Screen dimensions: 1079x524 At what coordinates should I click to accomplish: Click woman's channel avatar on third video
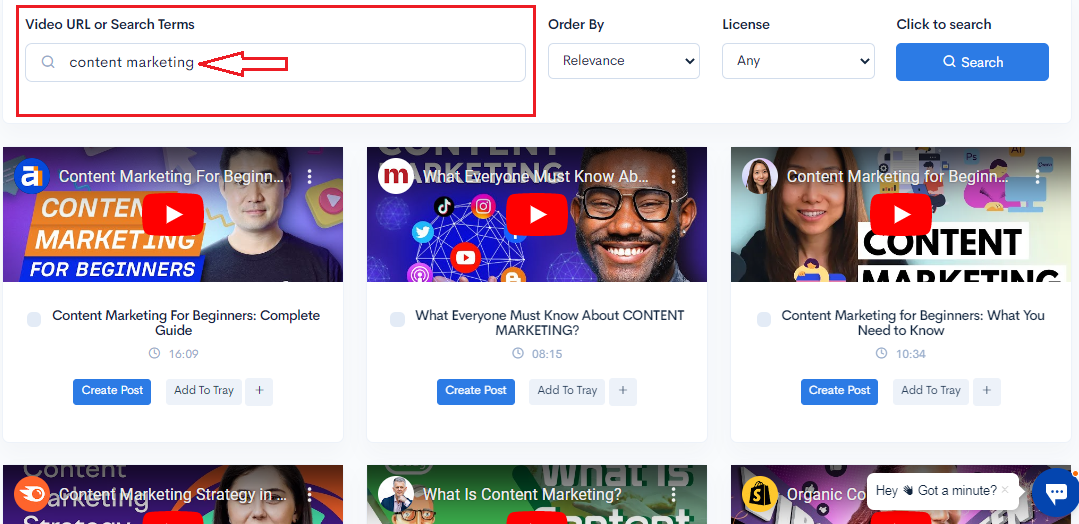coord(760,176)
